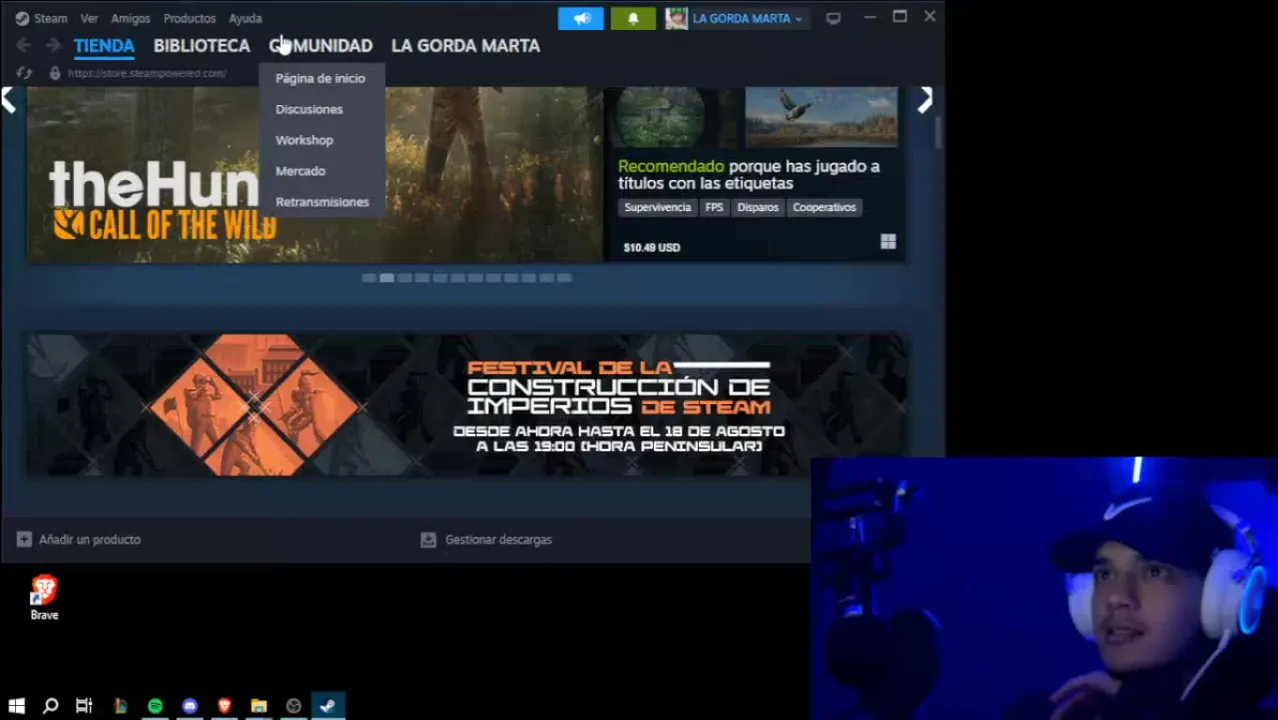Open the Productos menu

tap(189, 18)
